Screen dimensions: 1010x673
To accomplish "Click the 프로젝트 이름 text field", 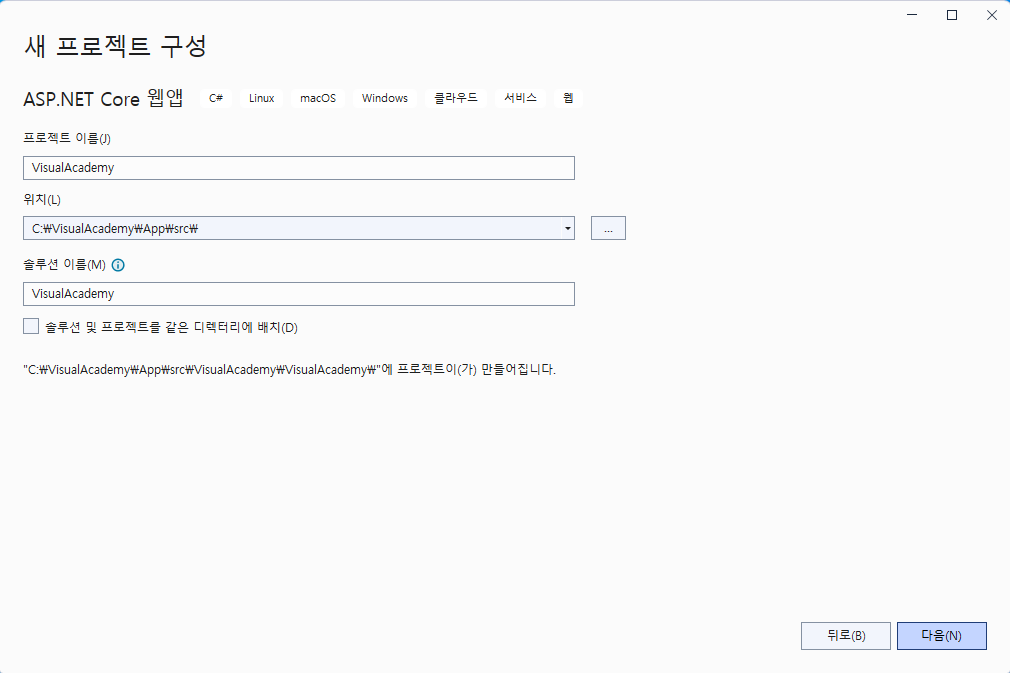I will 298,168.
